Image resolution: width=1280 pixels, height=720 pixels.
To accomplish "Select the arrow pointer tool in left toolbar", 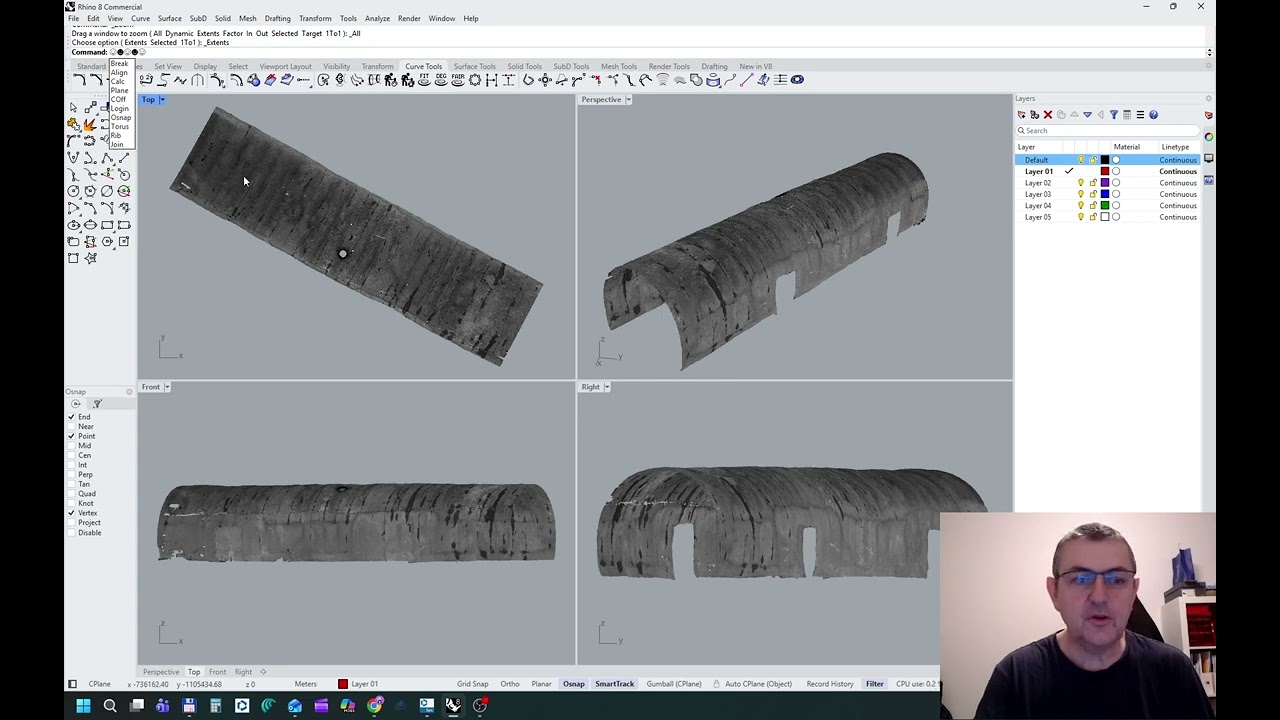I will click(x=73, y=107).
